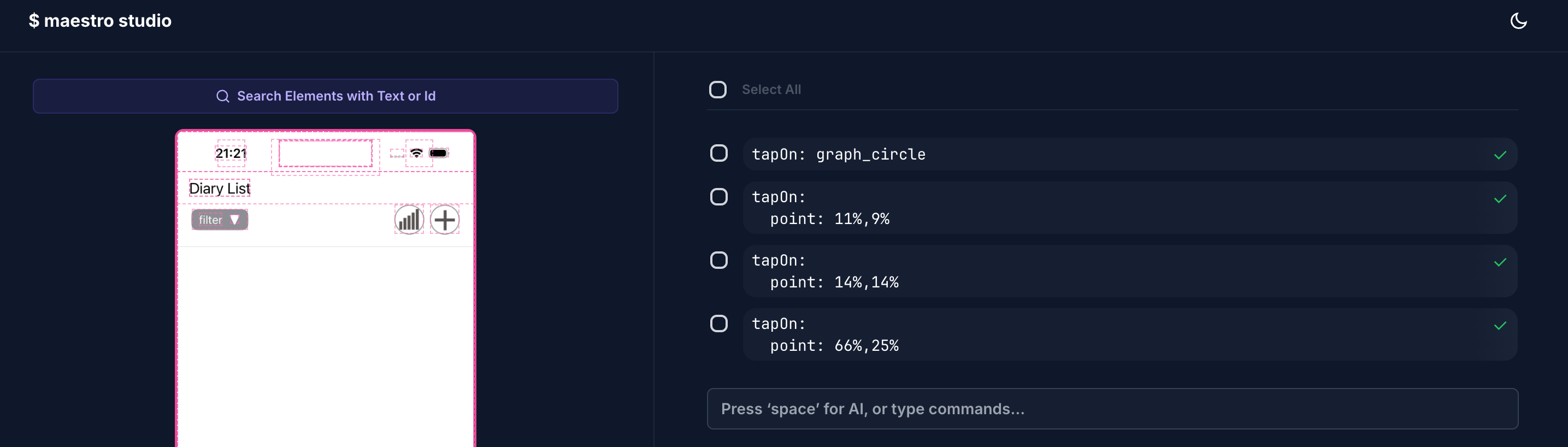The width and height of the screenshot is (1568, 447).
Task: Open the filter dropdown in device preview
Action: click(x=219, y=220)
